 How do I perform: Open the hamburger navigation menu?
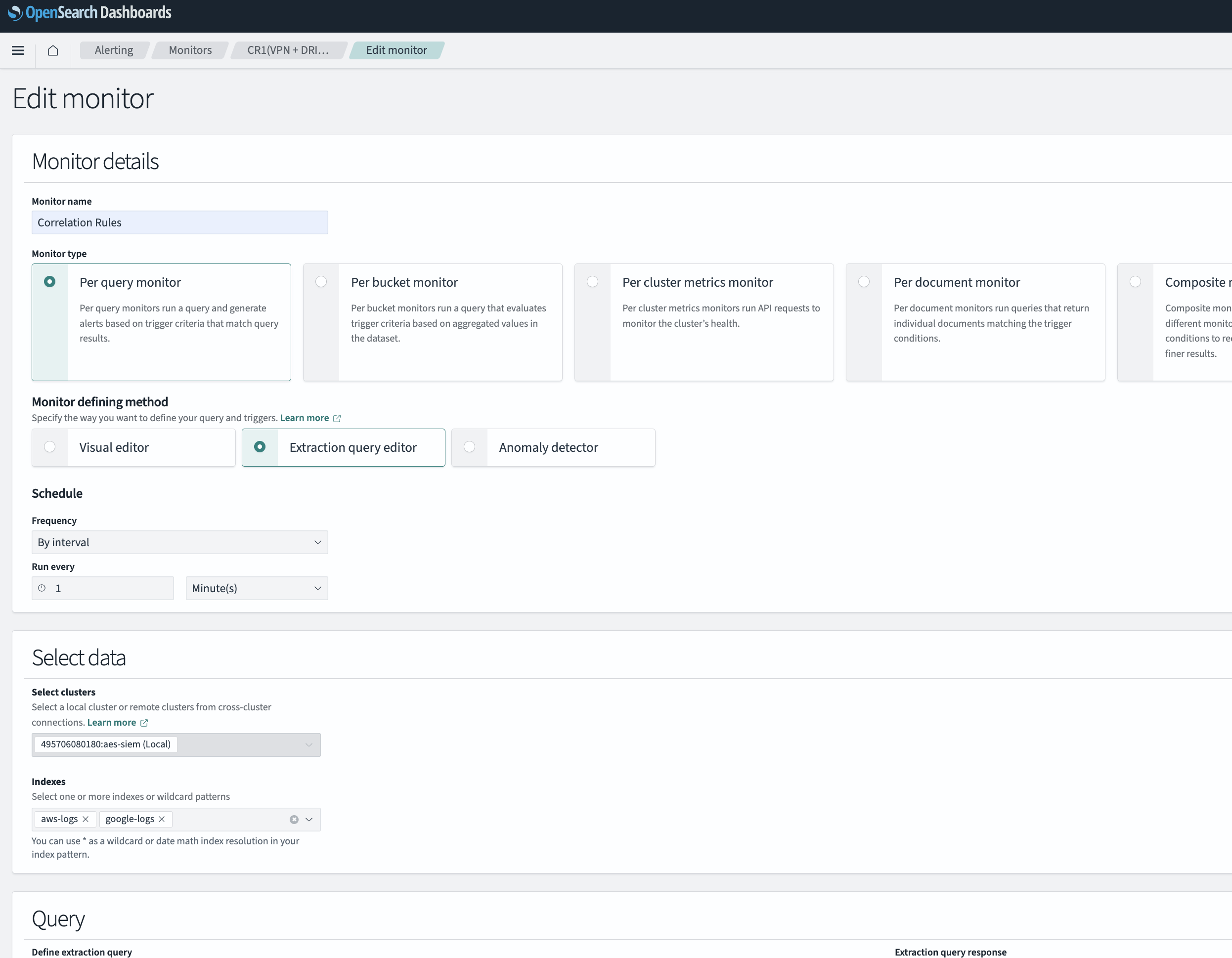tap(17, 50)
